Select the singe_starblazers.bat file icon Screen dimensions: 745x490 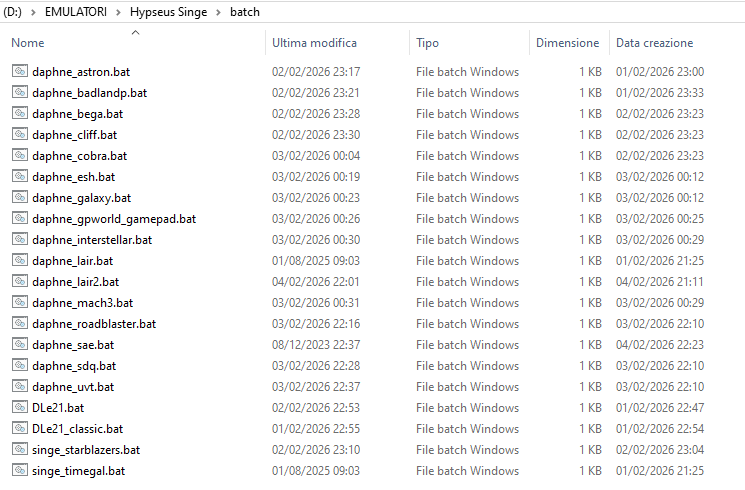tap(20, 449)
